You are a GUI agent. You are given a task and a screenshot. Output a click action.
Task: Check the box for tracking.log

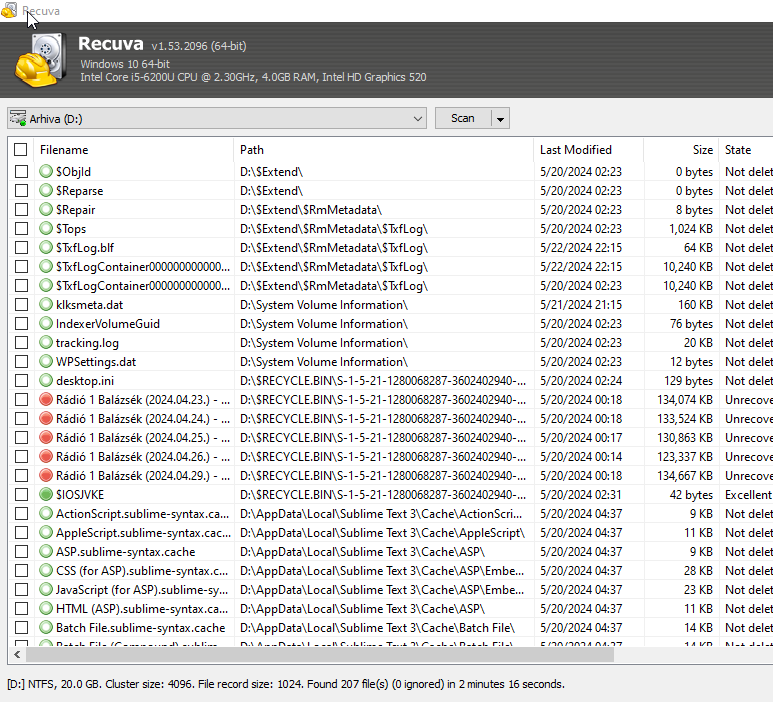click(21, 342)
